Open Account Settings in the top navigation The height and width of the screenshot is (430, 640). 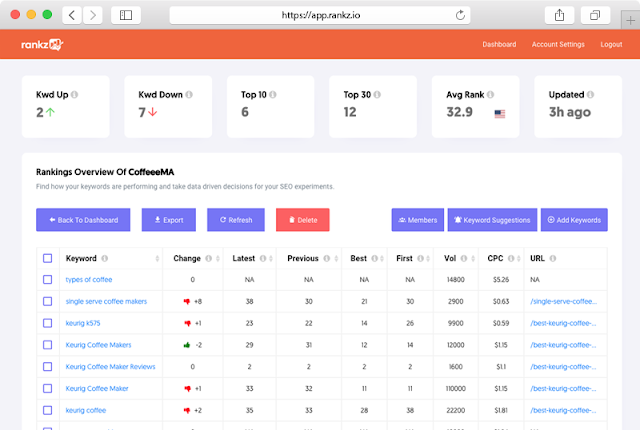pyautogui.click(x=558, y=44)
